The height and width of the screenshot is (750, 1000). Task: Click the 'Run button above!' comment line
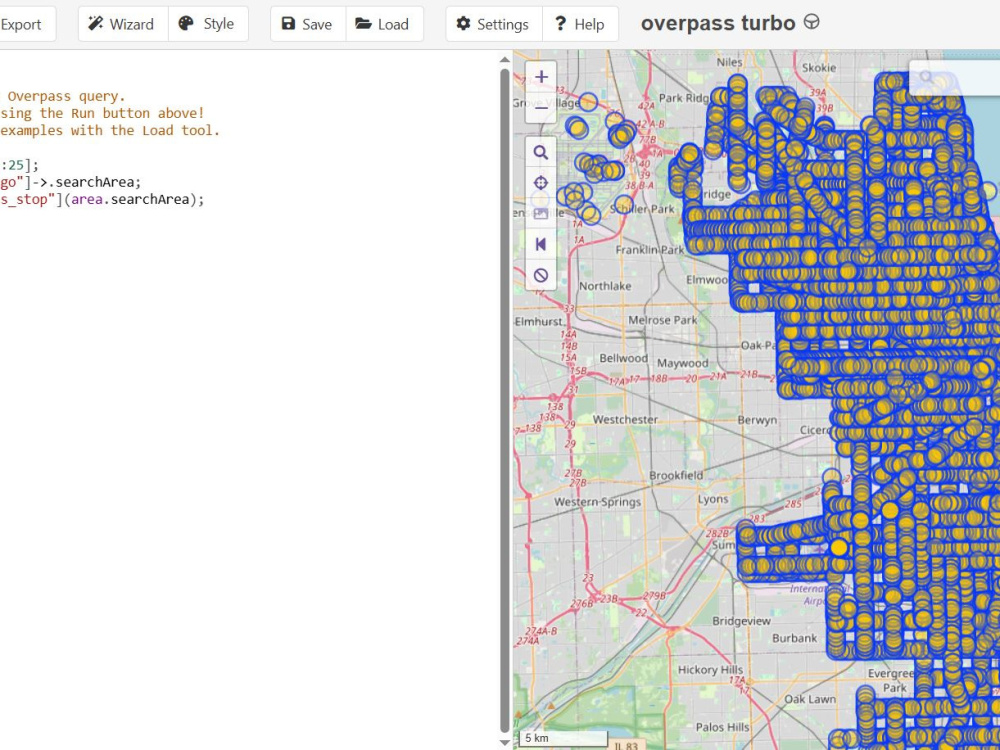point(102,113)
